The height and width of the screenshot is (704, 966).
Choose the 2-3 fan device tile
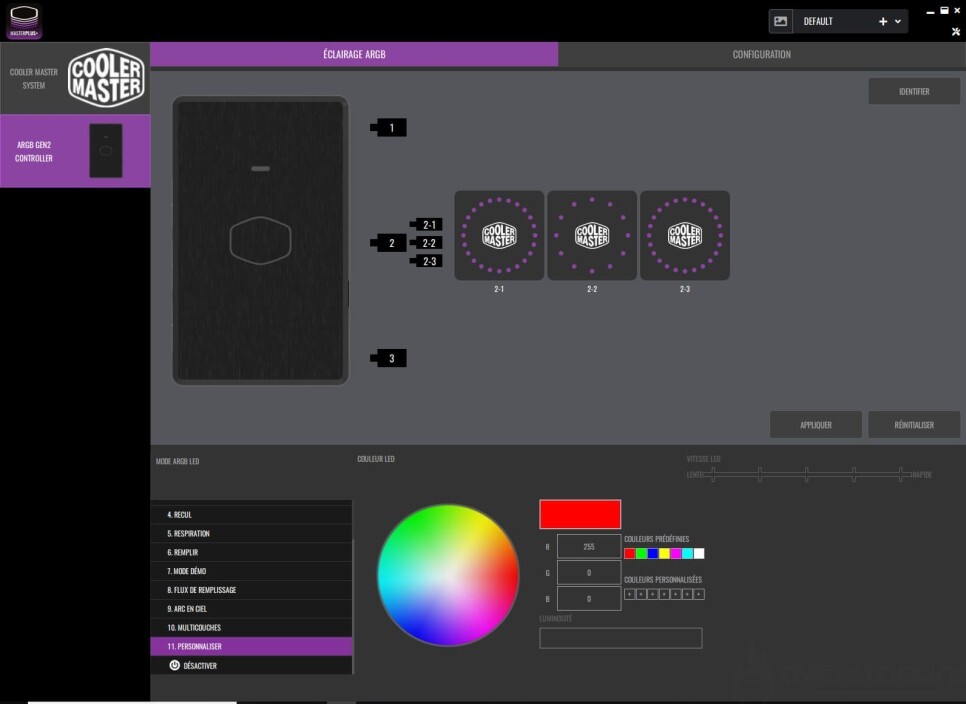685,235
